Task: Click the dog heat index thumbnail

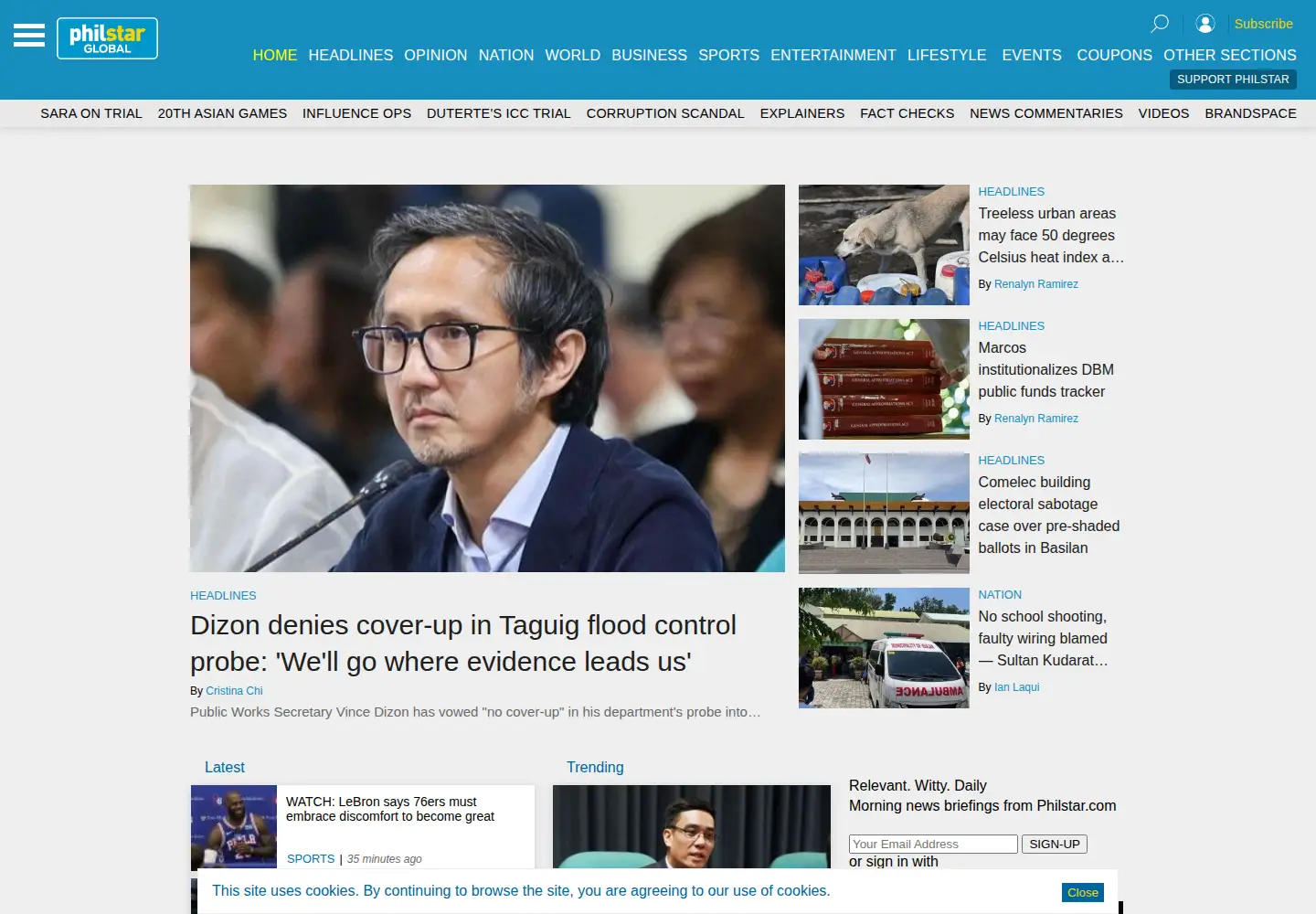Action: click(x=884, y=245)
